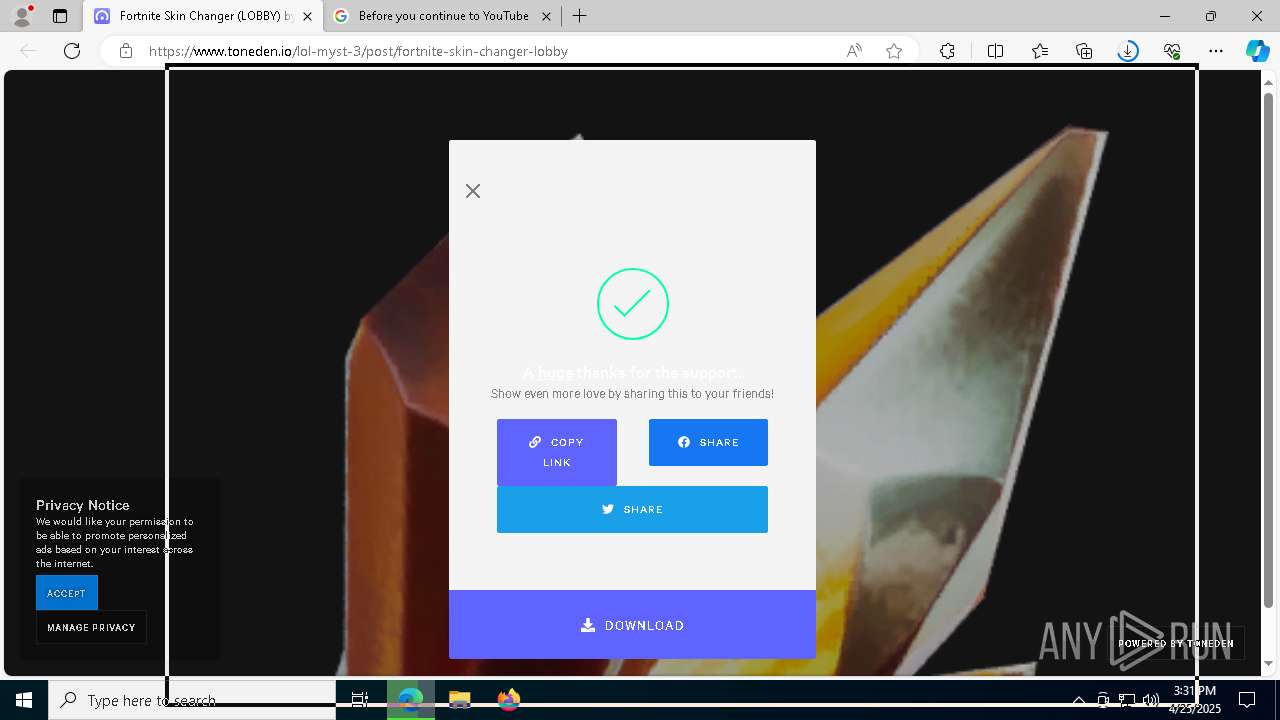
Task: Click the page vertical scrollbar
Action: [x=1269, y=350]
